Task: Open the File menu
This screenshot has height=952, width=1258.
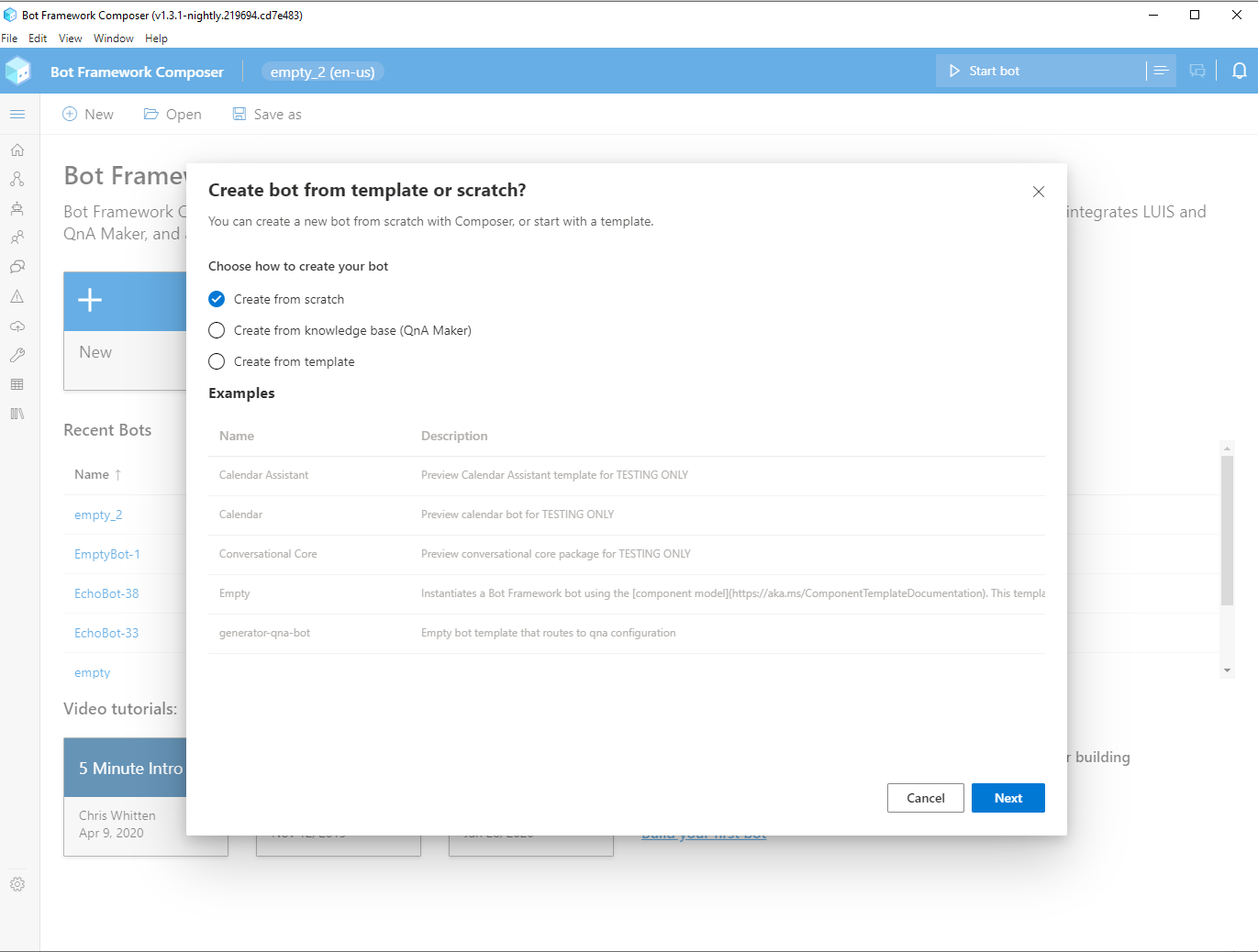Action: 10,39
